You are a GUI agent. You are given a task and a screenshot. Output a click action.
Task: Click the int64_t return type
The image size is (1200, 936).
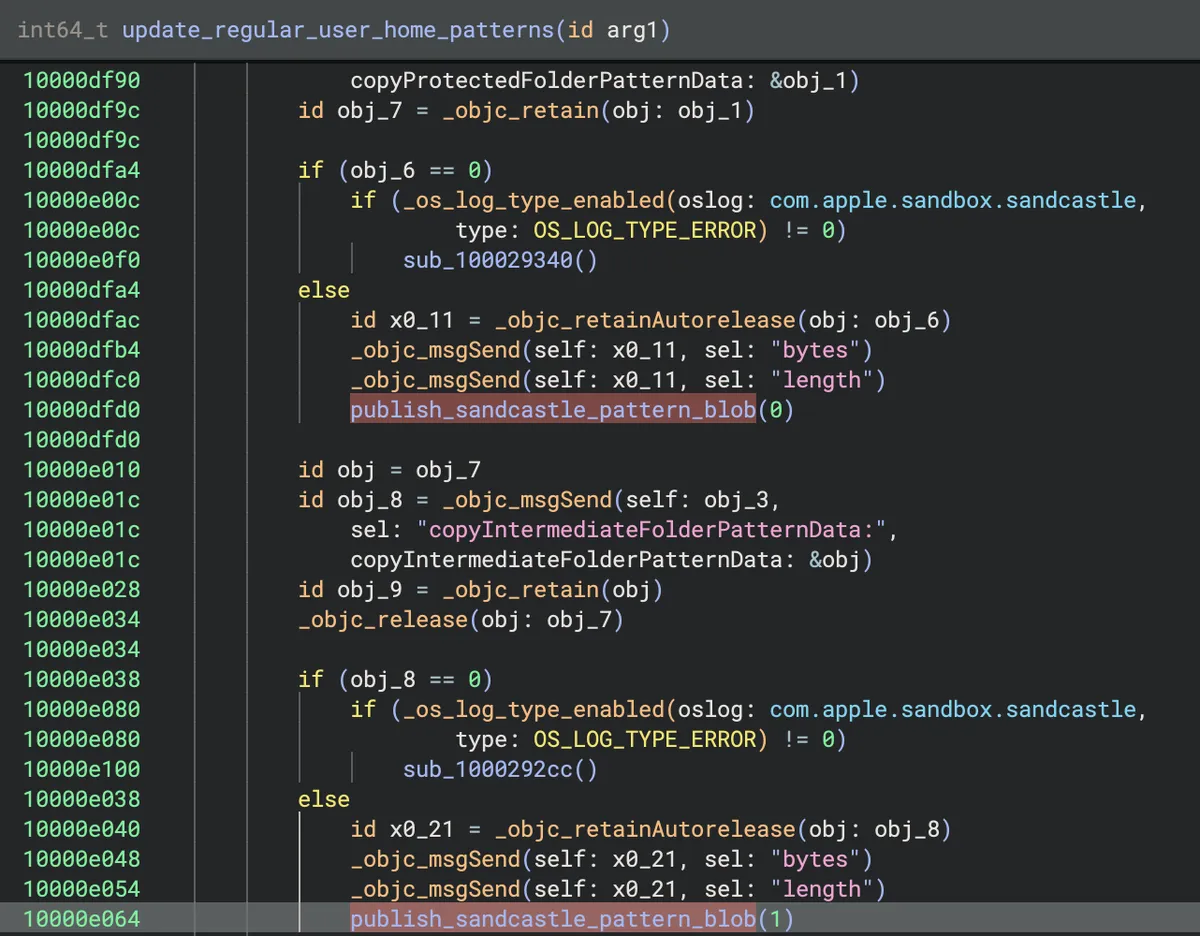pos(64,30)
